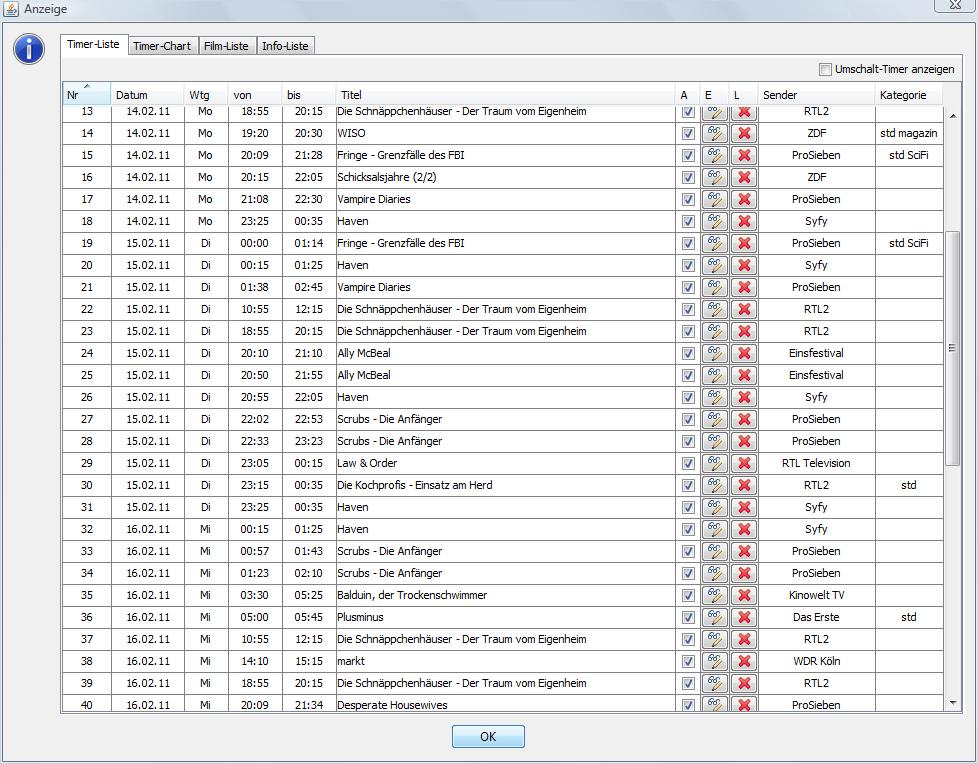Select the Timer-Liste tab
Image resolution: width=978 pixels, height=764 pixels.
tap(94, 44)
